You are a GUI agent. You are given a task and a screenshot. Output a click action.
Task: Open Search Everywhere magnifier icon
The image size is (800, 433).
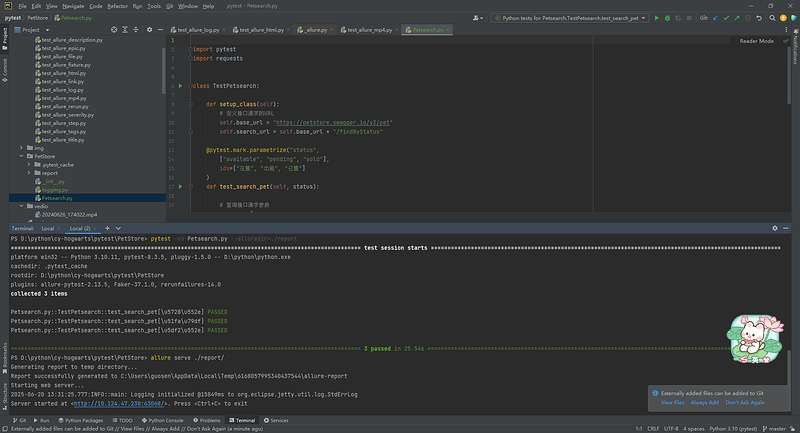click(772, 18)
